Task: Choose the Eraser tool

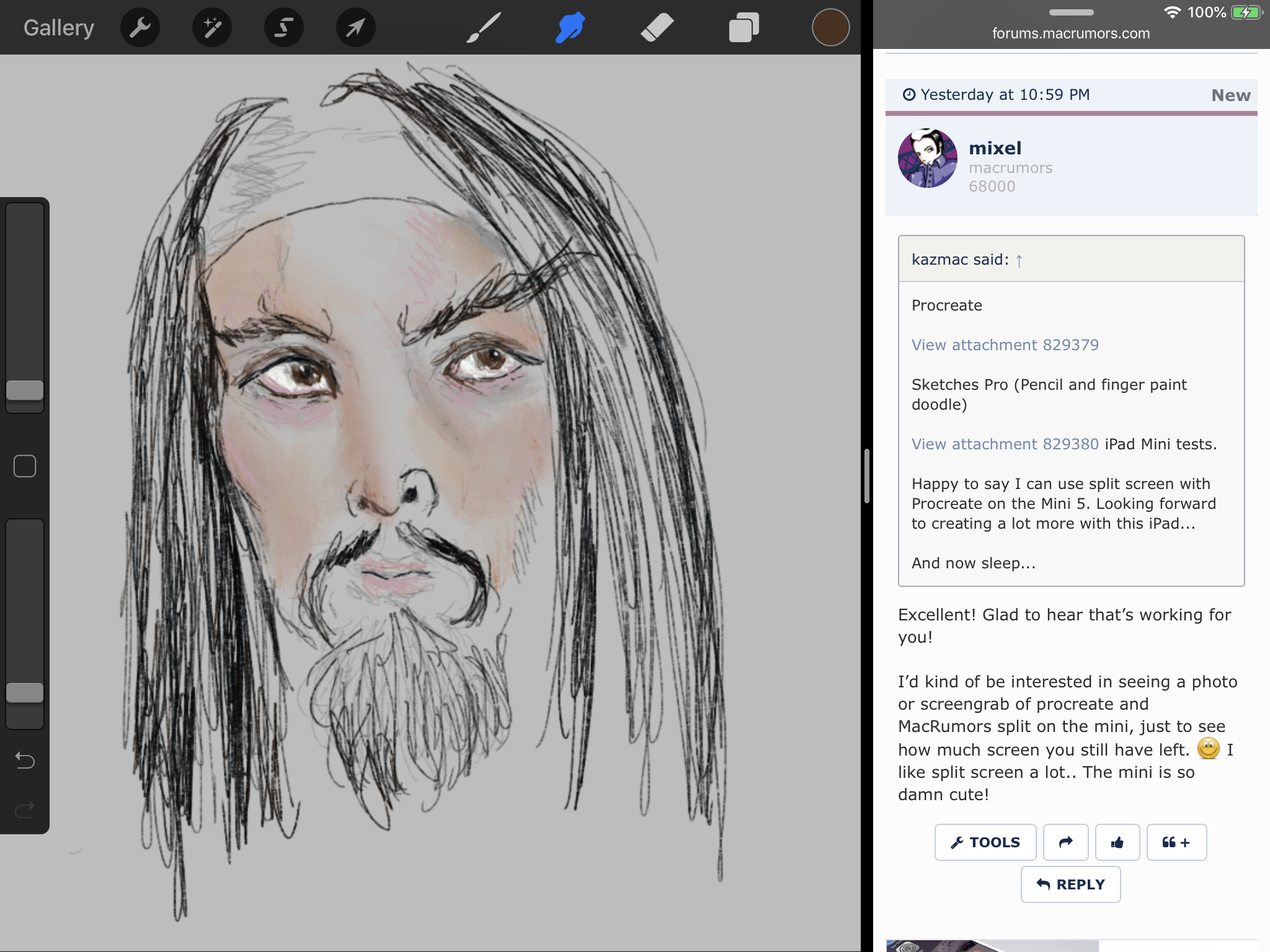Action: (657, 28)
